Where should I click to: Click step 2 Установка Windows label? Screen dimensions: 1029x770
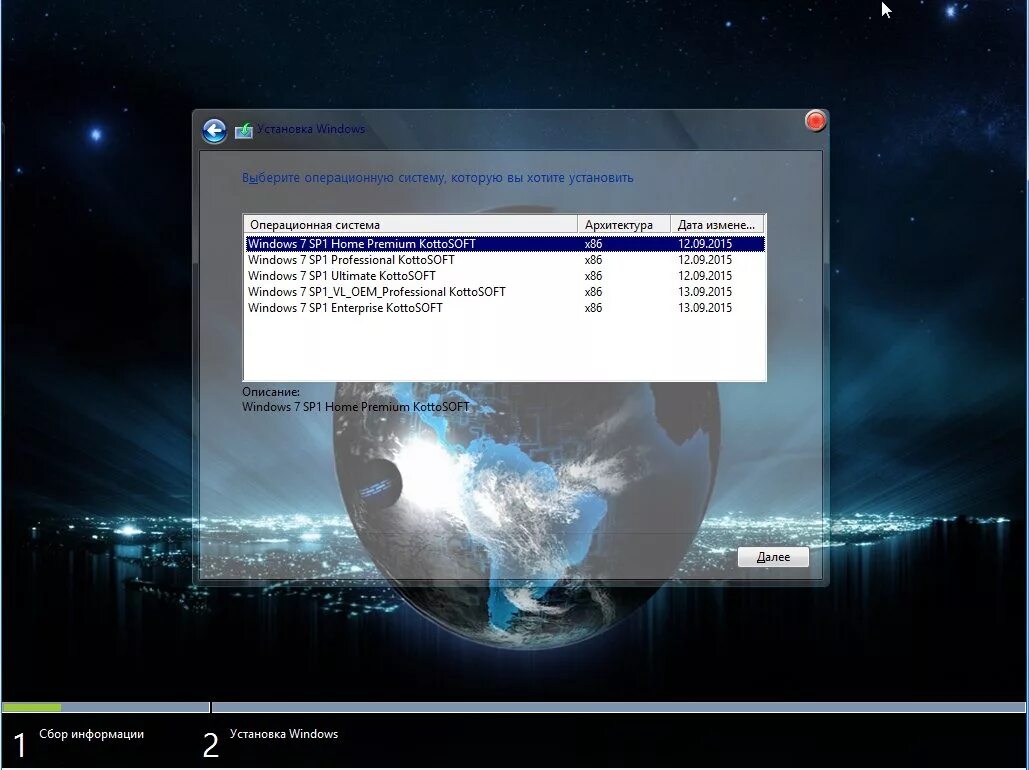pyautogui.click(x=284, y=734)
